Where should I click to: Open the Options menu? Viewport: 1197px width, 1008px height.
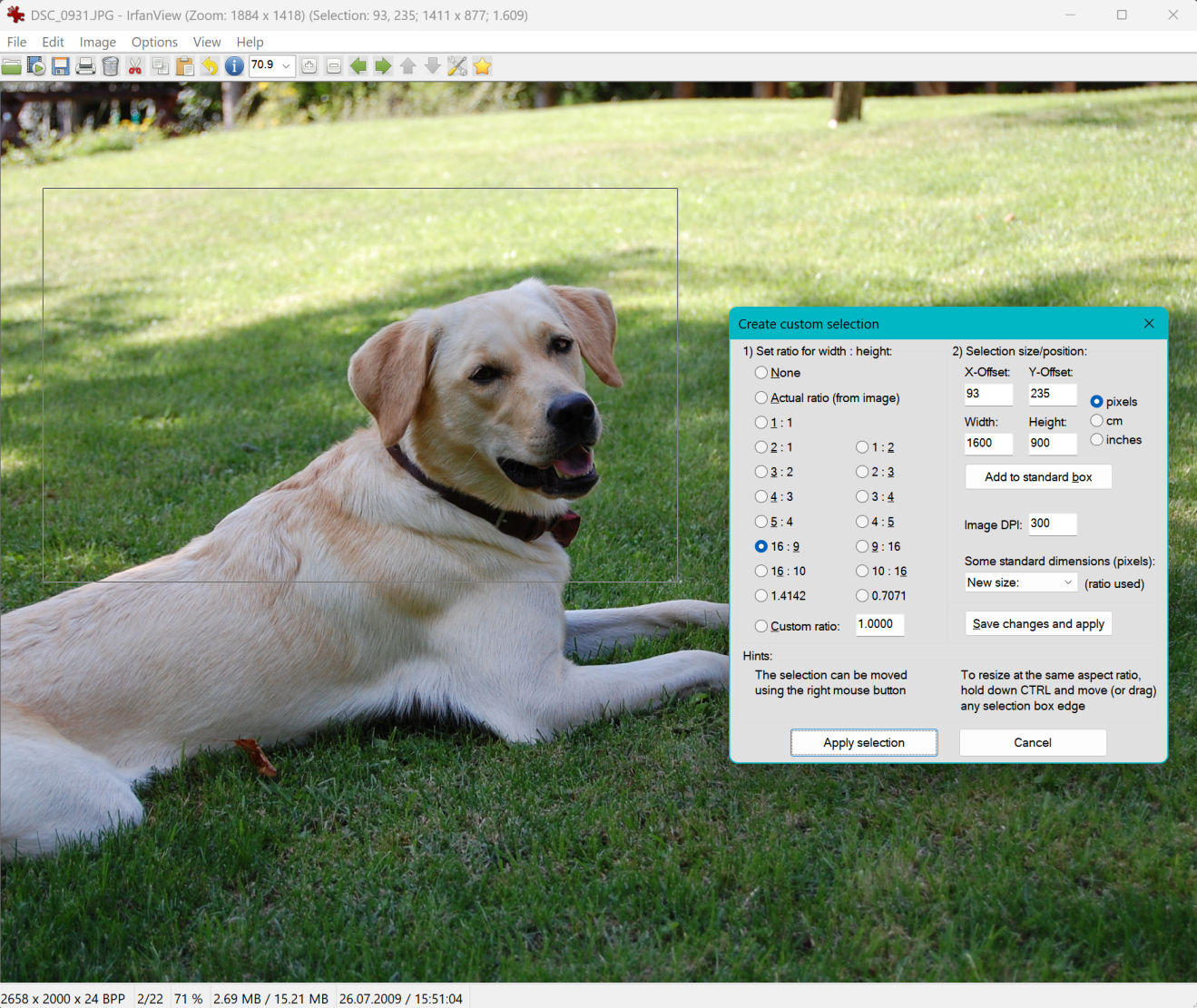pos(154,42)
